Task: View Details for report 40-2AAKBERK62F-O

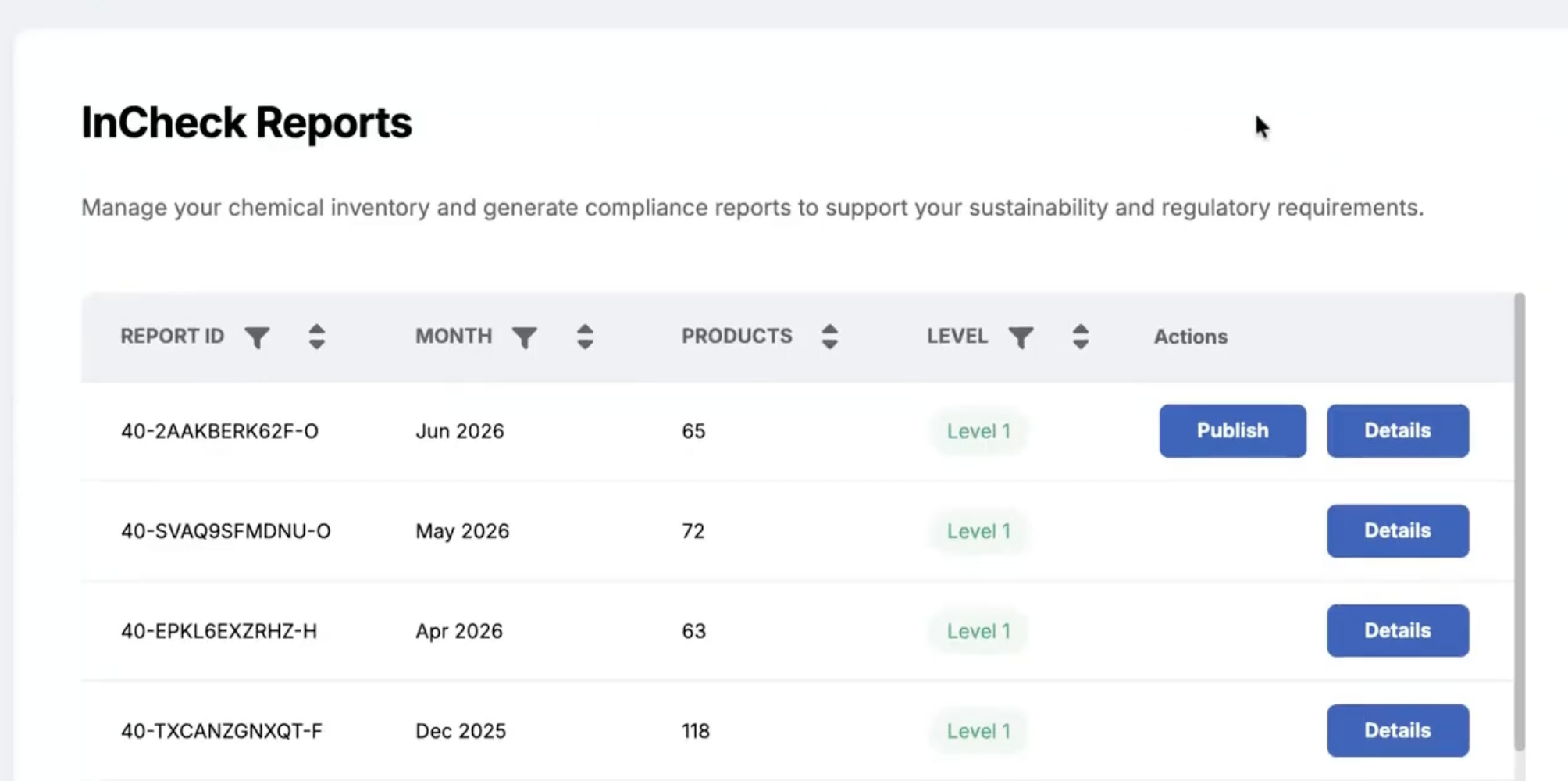Action: (x=1398, y=431)
